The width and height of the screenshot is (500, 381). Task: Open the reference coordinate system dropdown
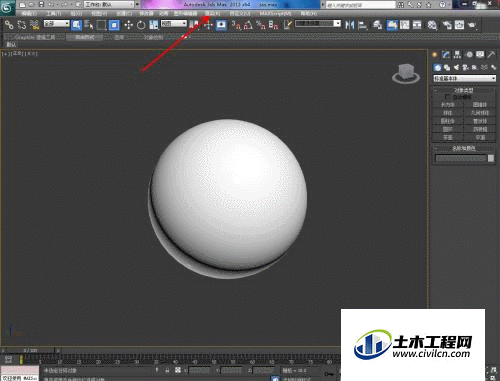click(x=174, y=24)
